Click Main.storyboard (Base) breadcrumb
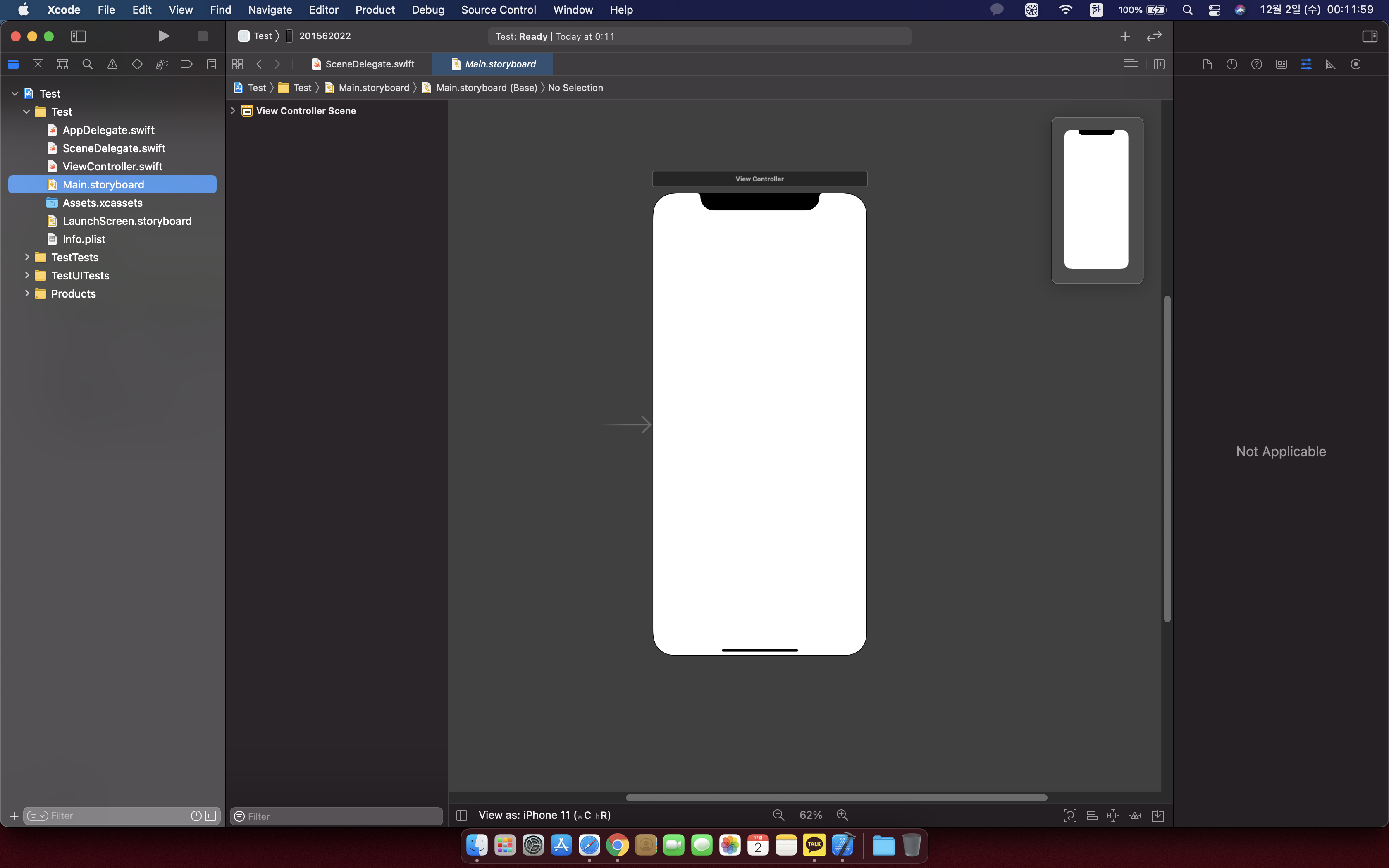1389x868 pixels. pos(480,88)
